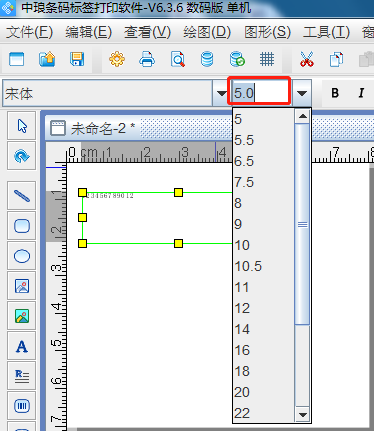The width and height of the screenshot is (374, 431).
Task: Choose font size 22 from list
Action: point(263,413)
